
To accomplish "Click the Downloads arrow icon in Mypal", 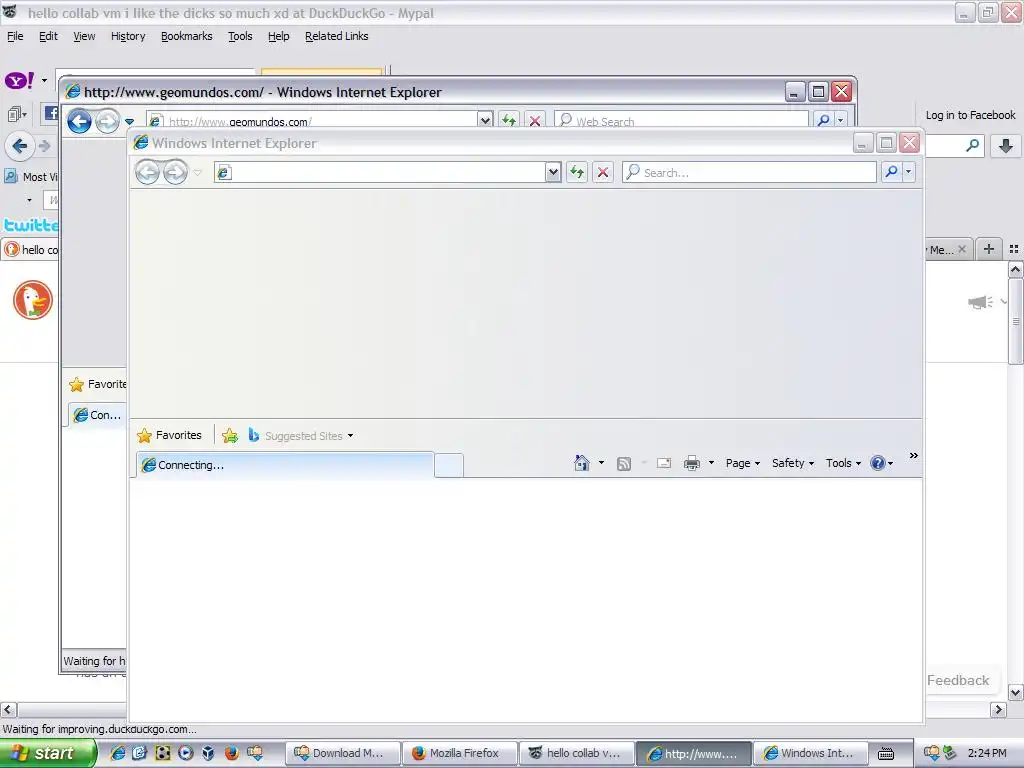I will click(1006, 146).
